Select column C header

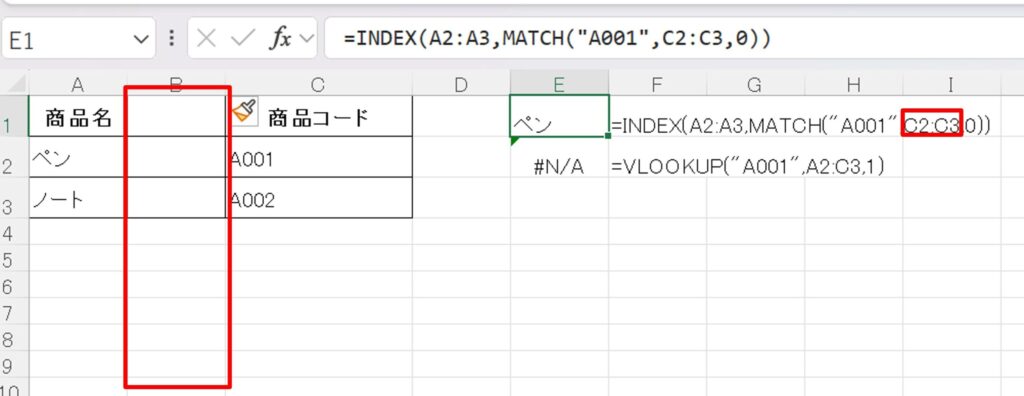318,84
